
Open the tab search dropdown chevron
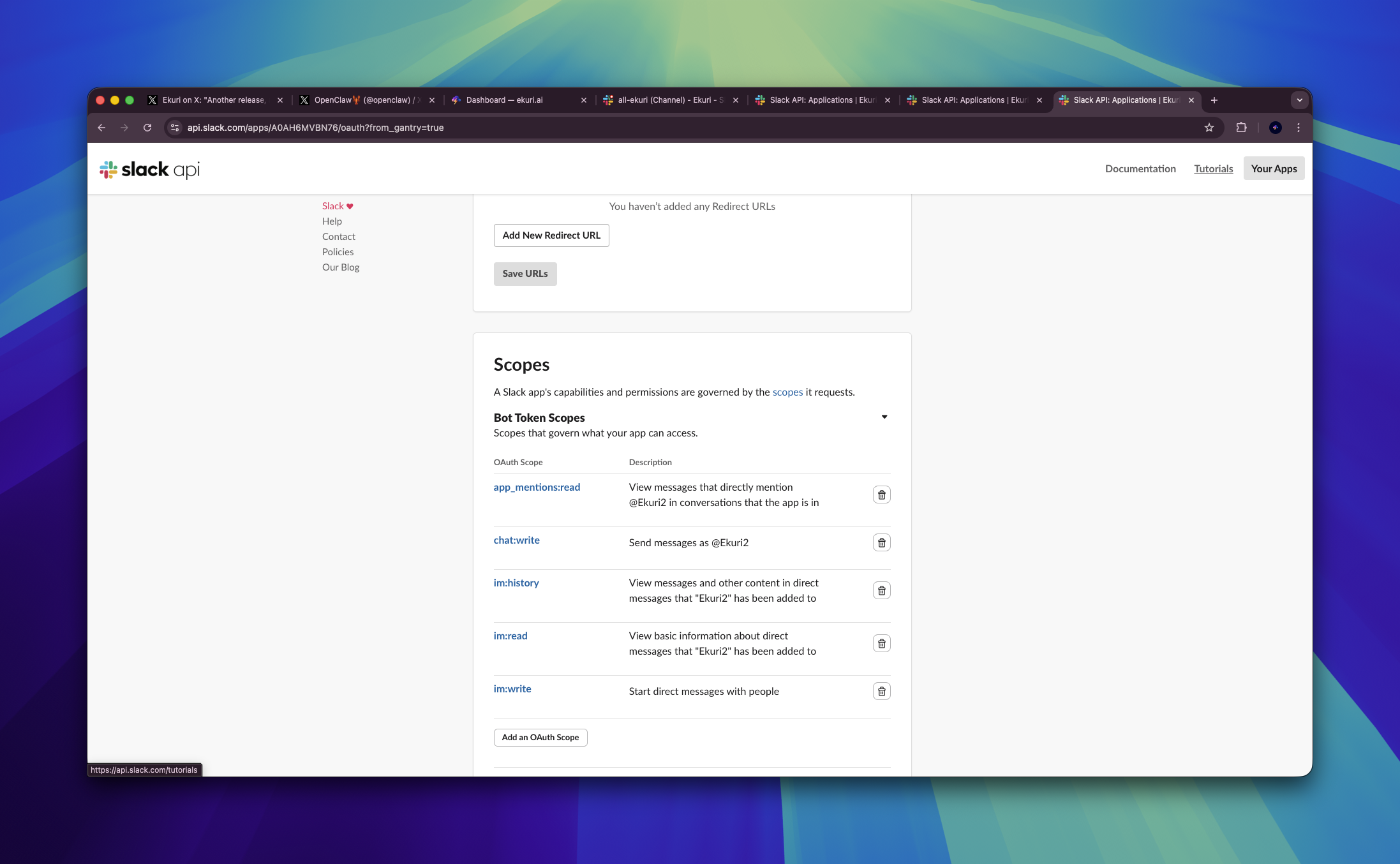click(1299, 100)
